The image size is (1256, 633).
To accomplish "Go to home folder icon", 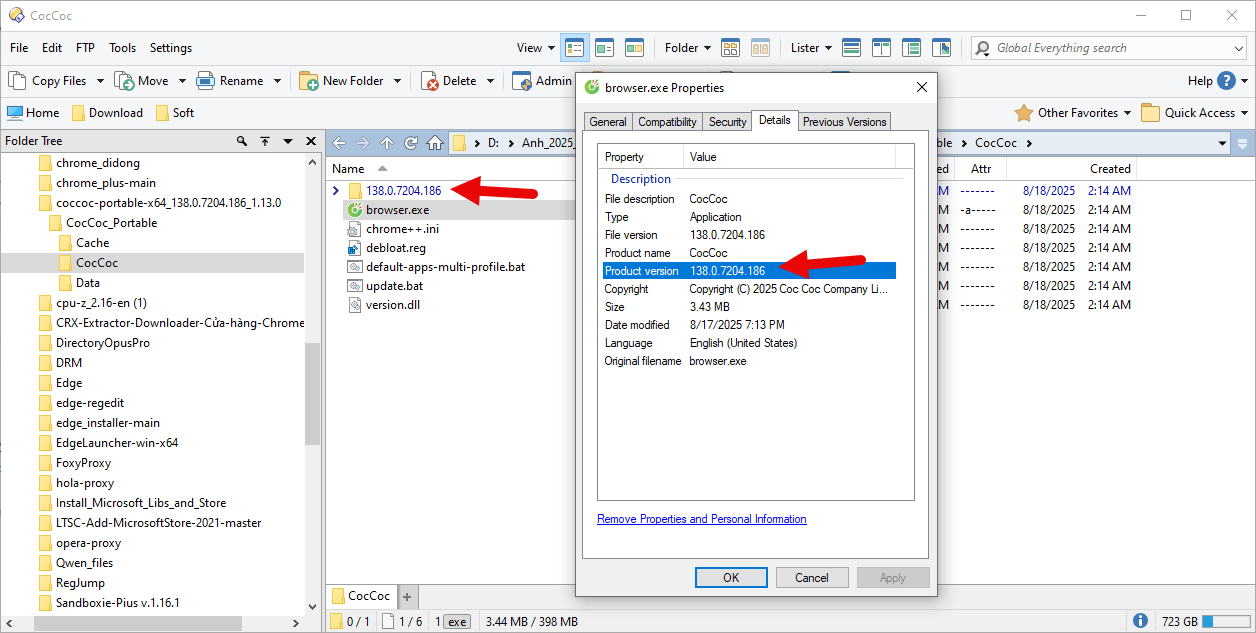I will [x=435, y=143].
